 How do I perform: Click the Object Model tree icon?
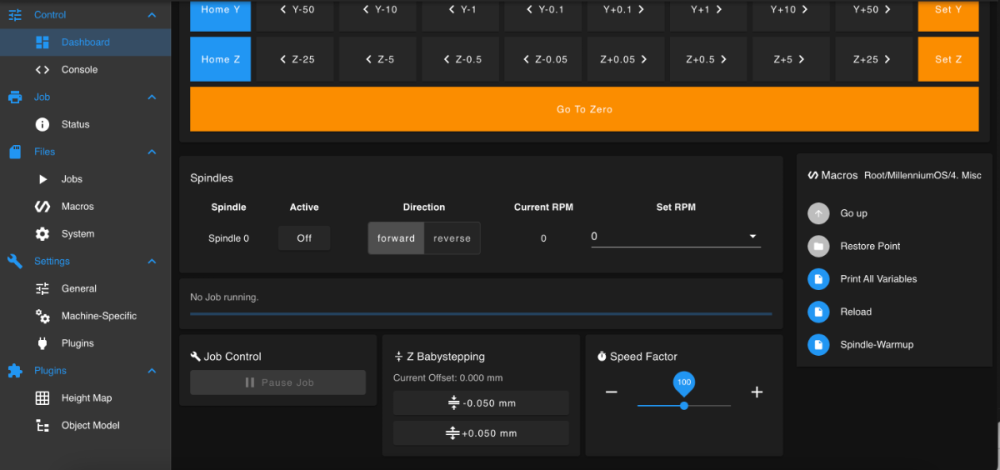pyautogui.click(x=42, y=425)
